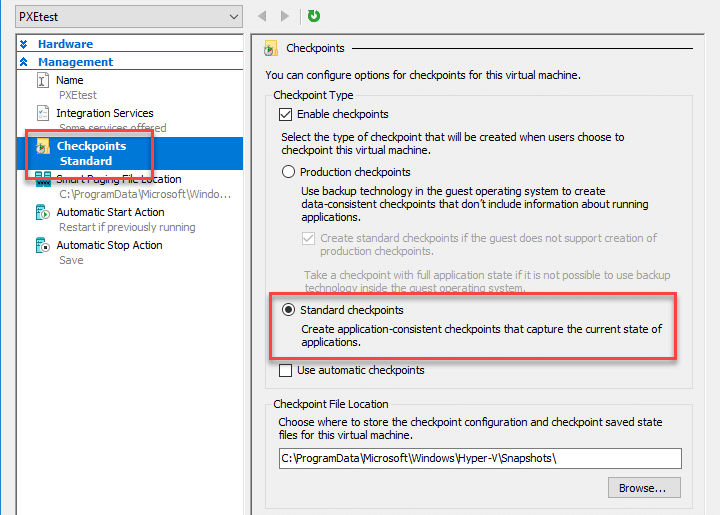Click the 'Standard' subtitle under Checkpoints
Image resolution: width=720 pixels, height=515 pixels.
click(86, 161)
